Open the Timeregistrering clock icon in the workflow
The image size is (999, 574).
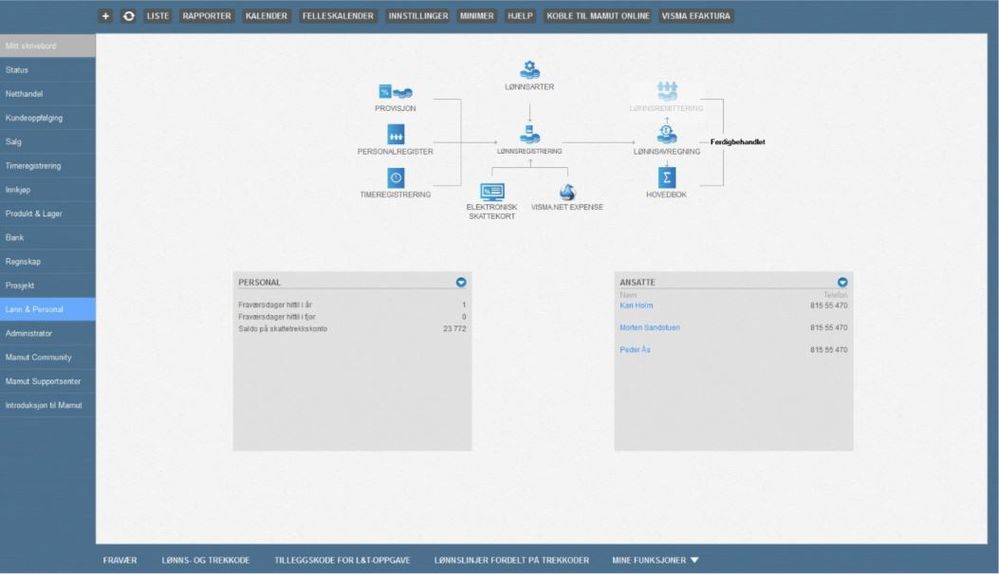pyautogui.click(x=396, y=178)
